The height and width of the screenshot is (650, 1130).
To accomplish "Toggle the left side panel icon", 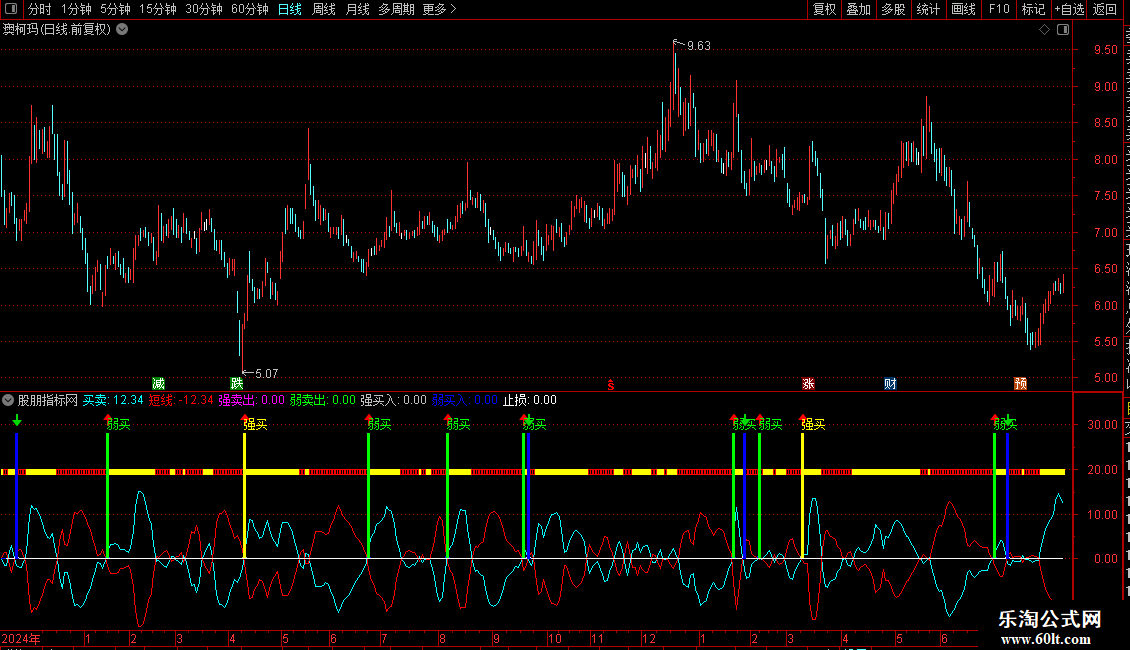I will tap(11, 9).
